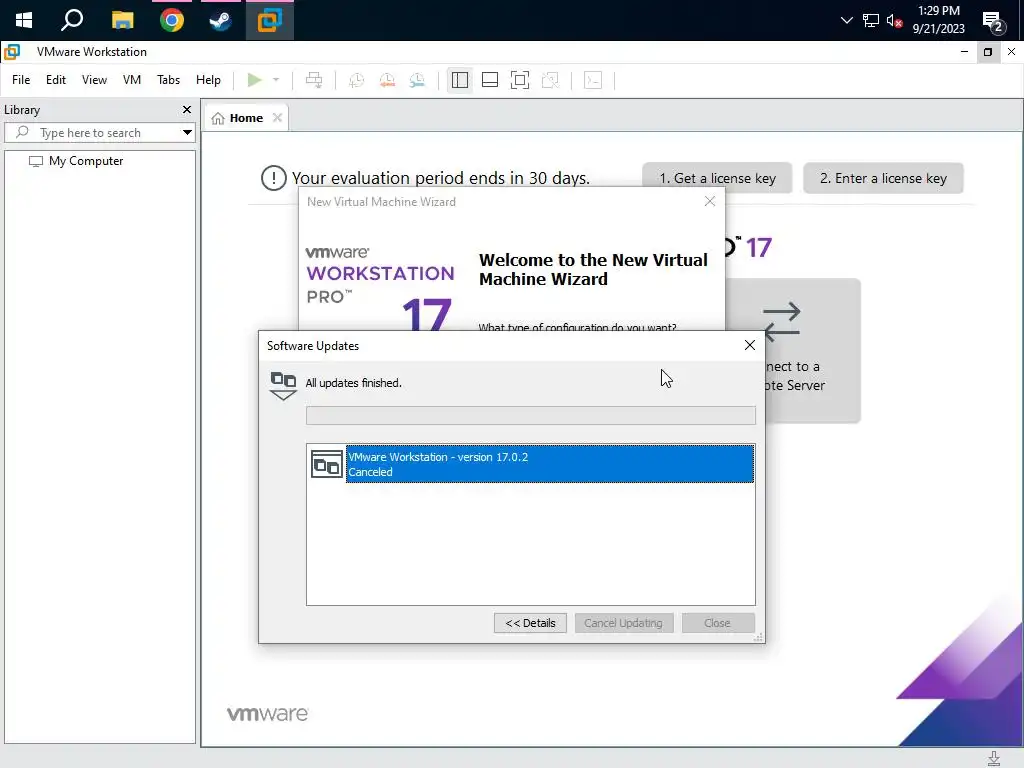The height and width of the screenshot is (768, 1024).
Task: Open the View menu
Action: coord(94,80)
